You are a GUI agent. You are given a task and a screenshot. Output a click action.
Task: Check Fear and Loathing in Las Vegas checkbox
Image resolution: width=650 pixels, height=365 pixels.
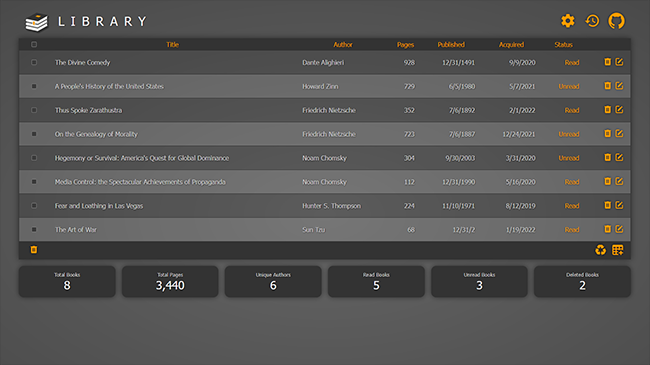[34, 205]
